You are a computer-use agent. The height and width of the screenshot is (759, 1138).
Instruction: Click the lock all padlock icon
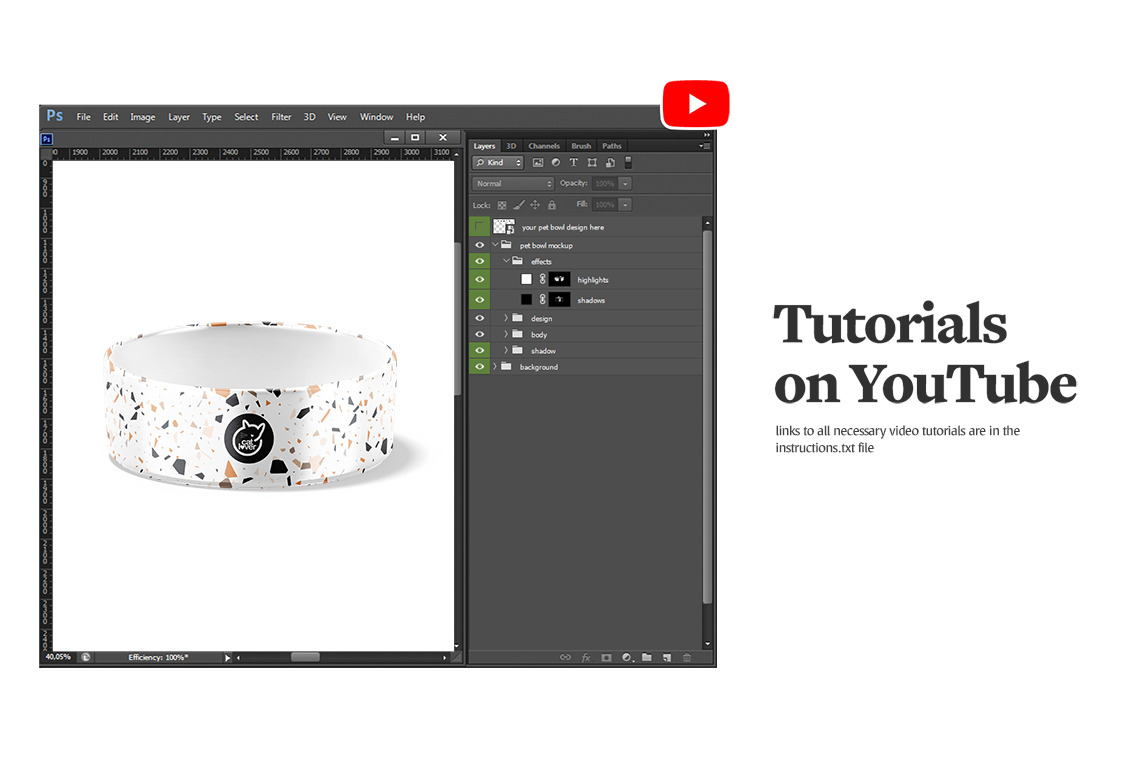click(551, 205)
